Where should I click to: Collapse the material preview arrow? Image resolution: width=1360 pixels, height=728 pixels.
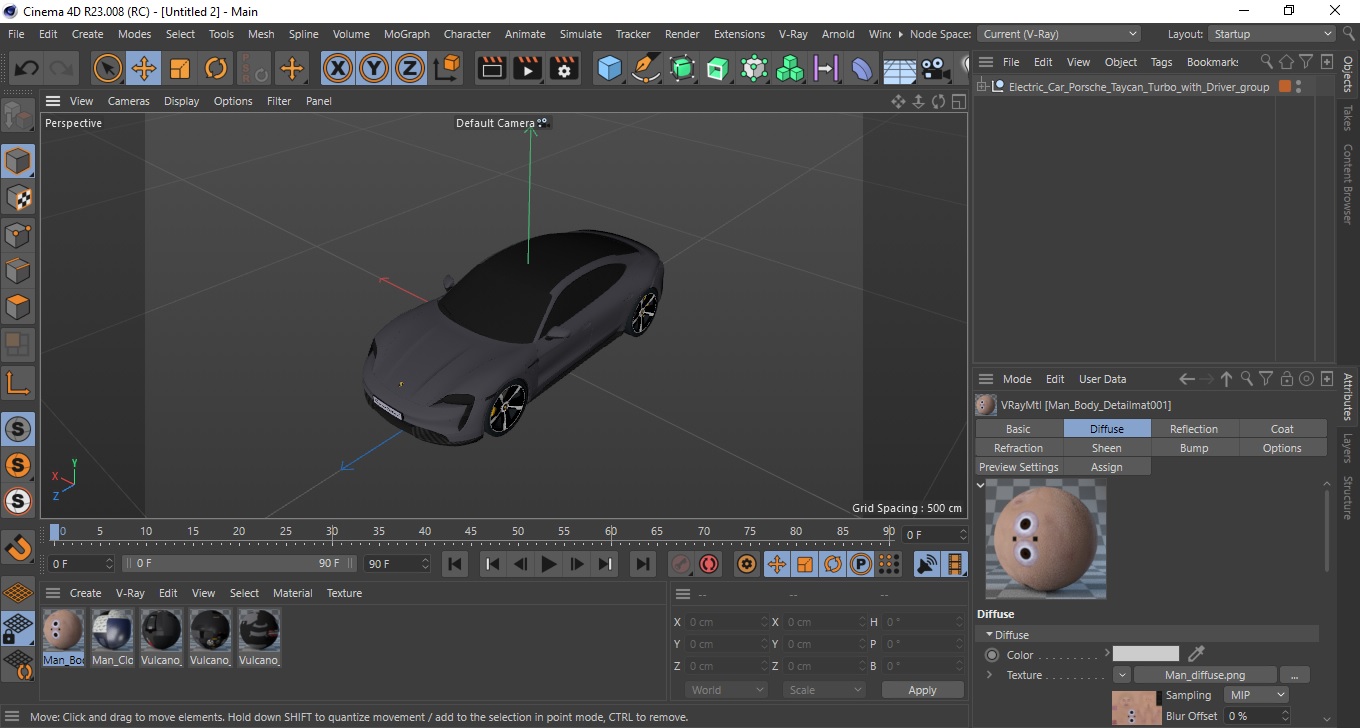[x=981, y=485]
